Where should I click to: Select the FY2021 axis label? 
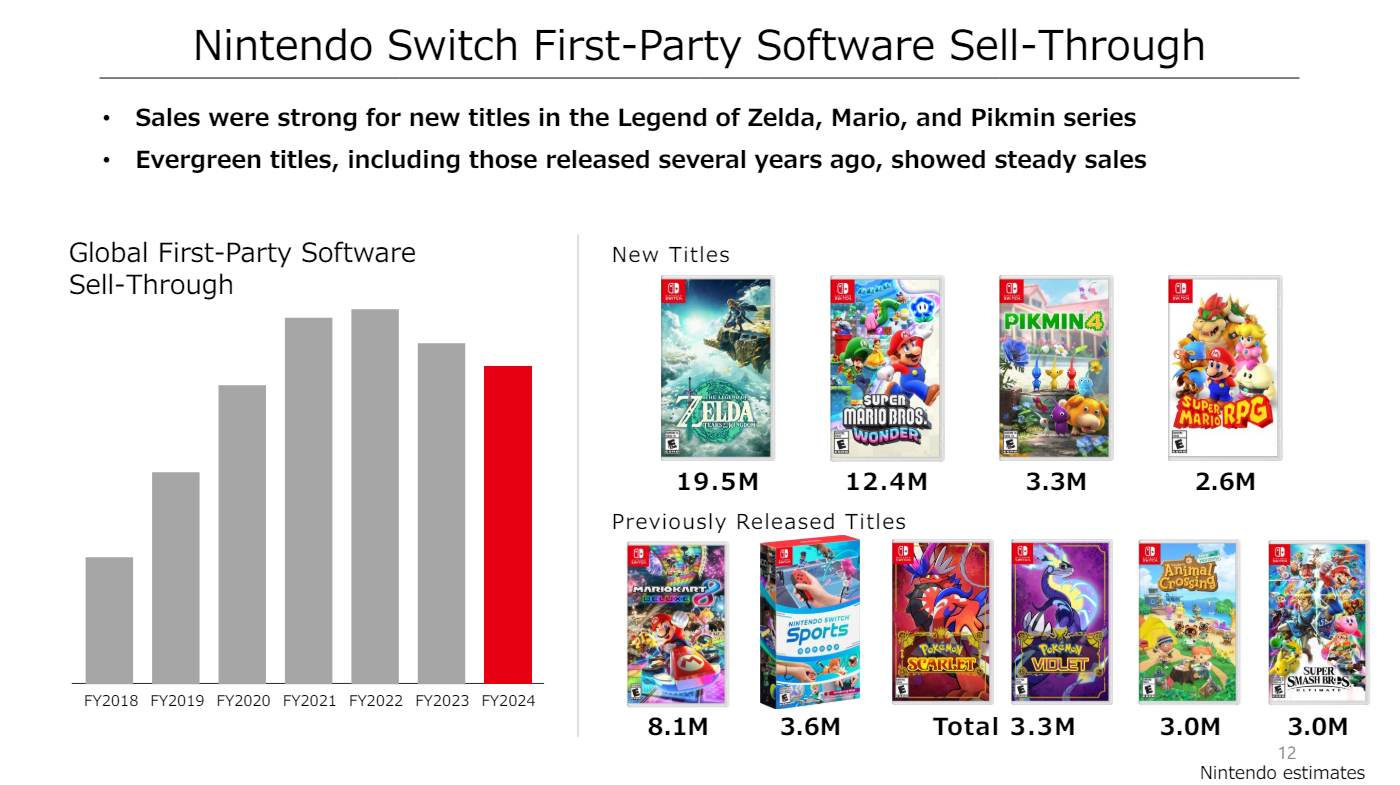click(309, 701)
